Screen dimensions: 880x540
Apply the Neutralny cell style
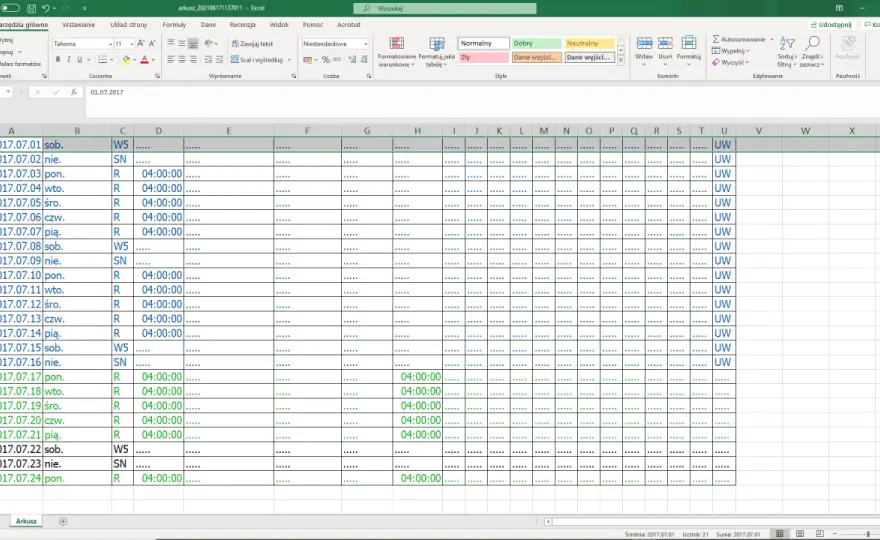[x=589, y=43]
